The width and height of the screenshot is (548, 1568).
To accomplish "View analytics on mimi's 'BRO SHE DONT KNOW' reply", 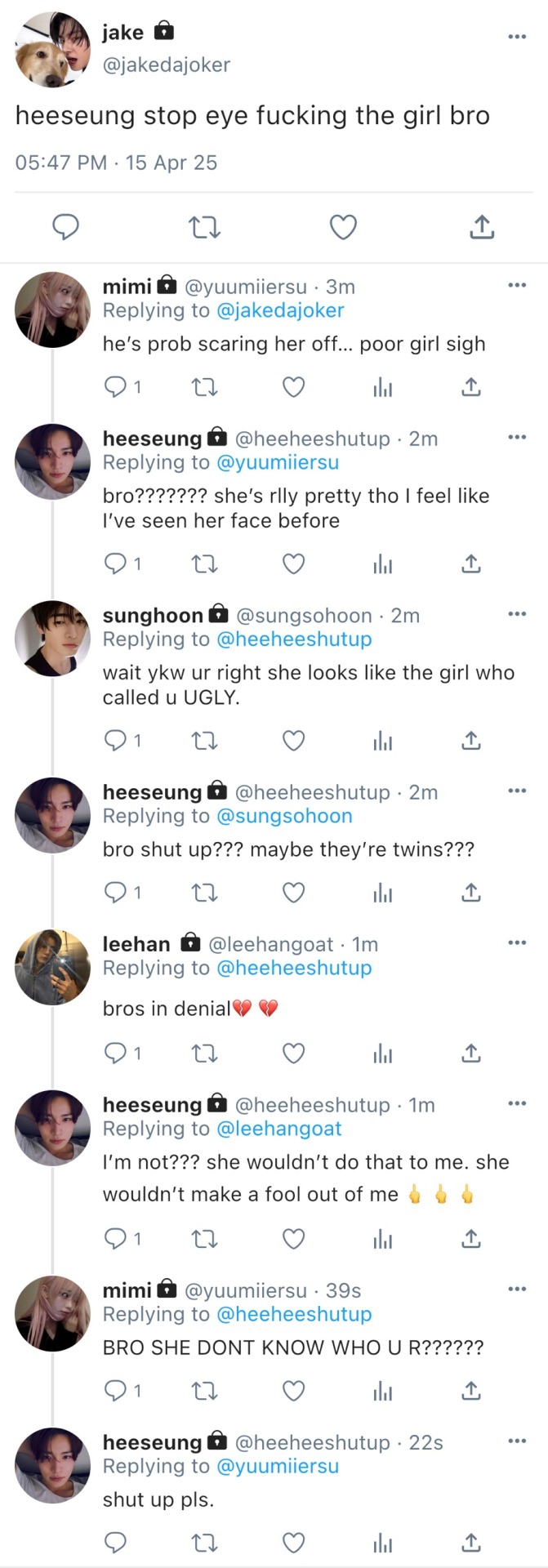I will pyautogui.click(x=382, y=1390).
